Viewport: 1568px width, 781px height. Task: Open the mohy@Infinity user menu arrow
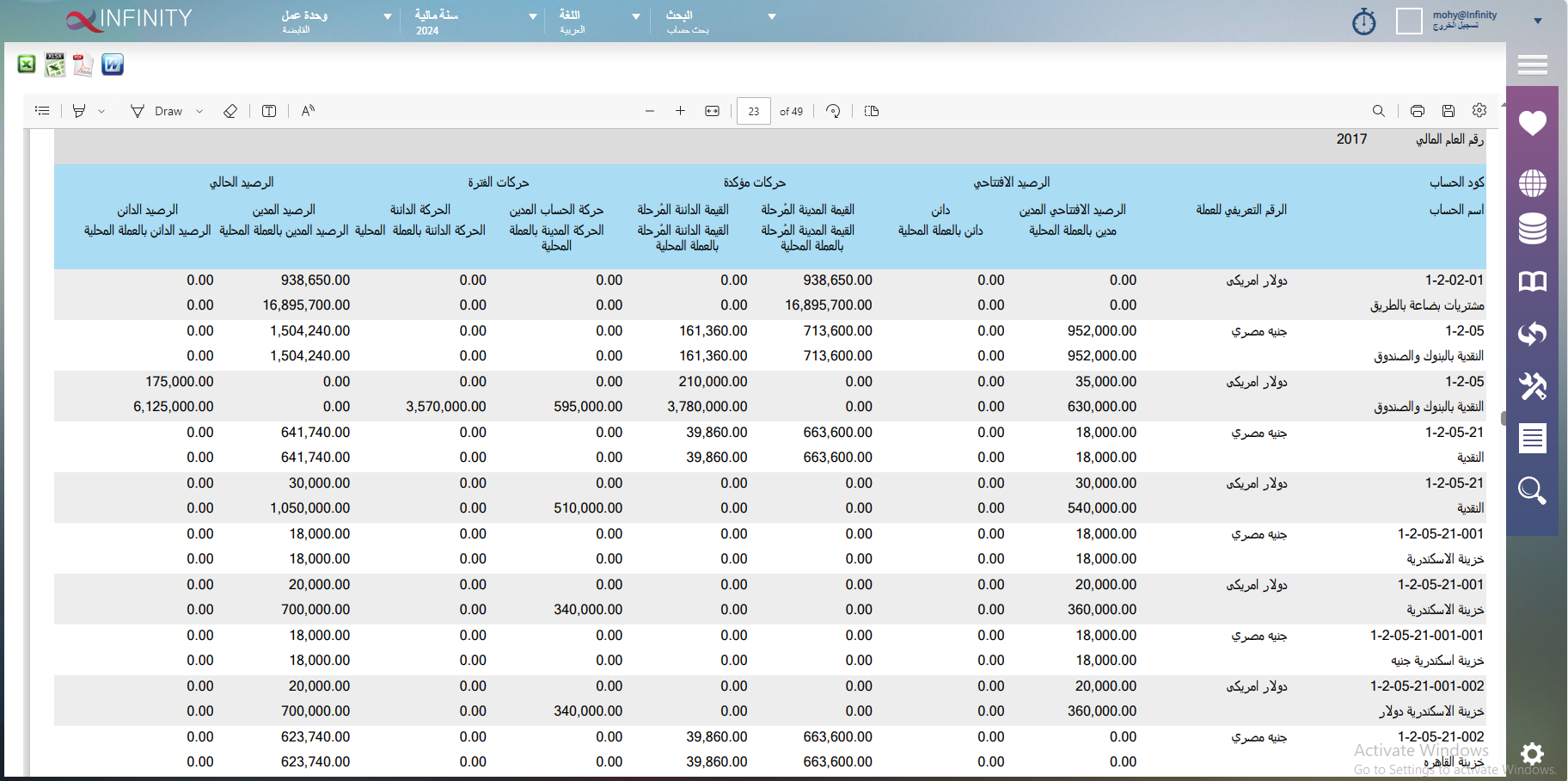point(1538,21)
